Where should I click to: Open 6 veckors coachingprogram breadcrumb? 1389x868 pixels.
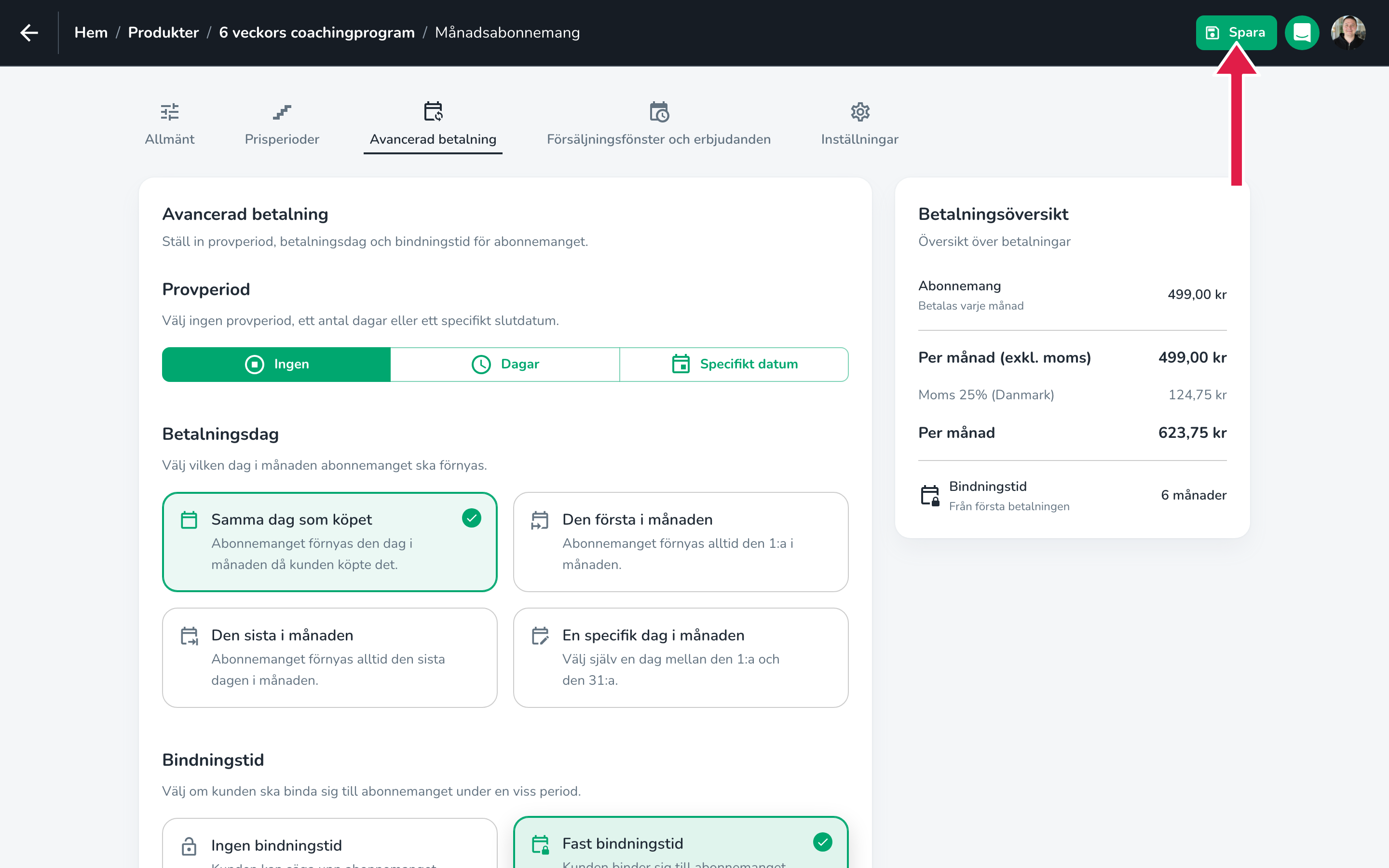317,33
